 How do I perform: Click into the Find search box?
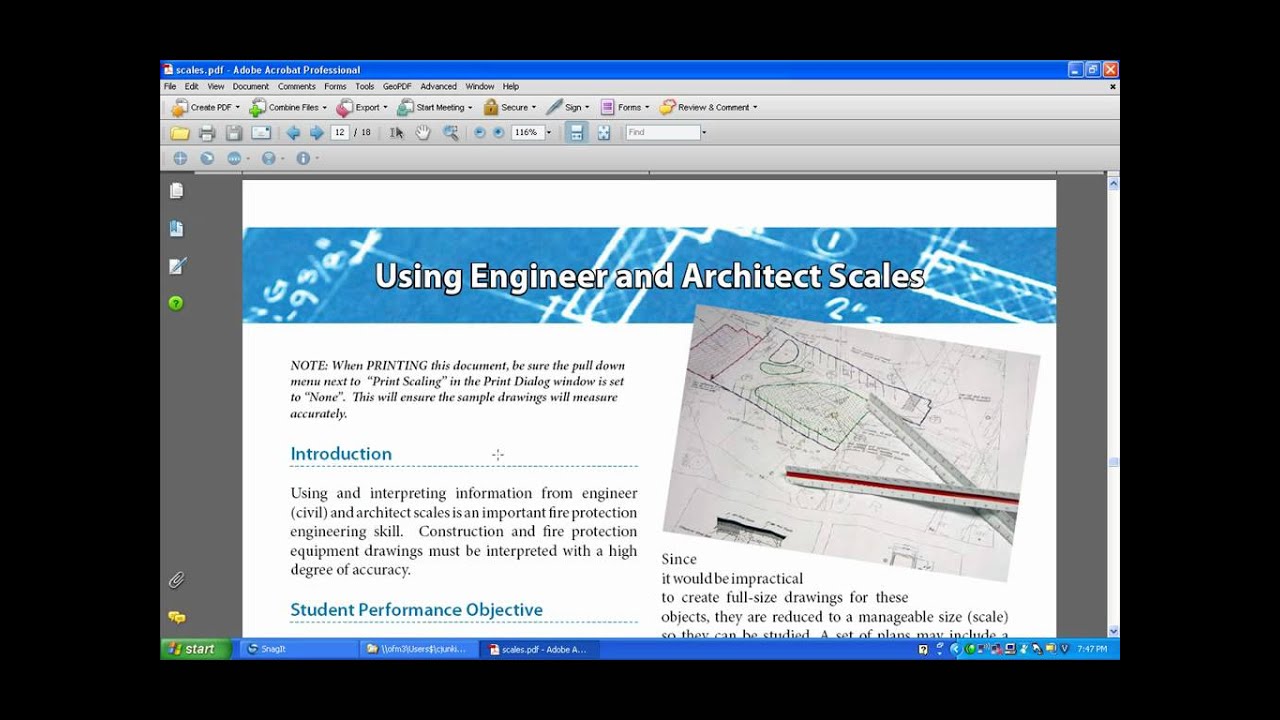(662, 133)
